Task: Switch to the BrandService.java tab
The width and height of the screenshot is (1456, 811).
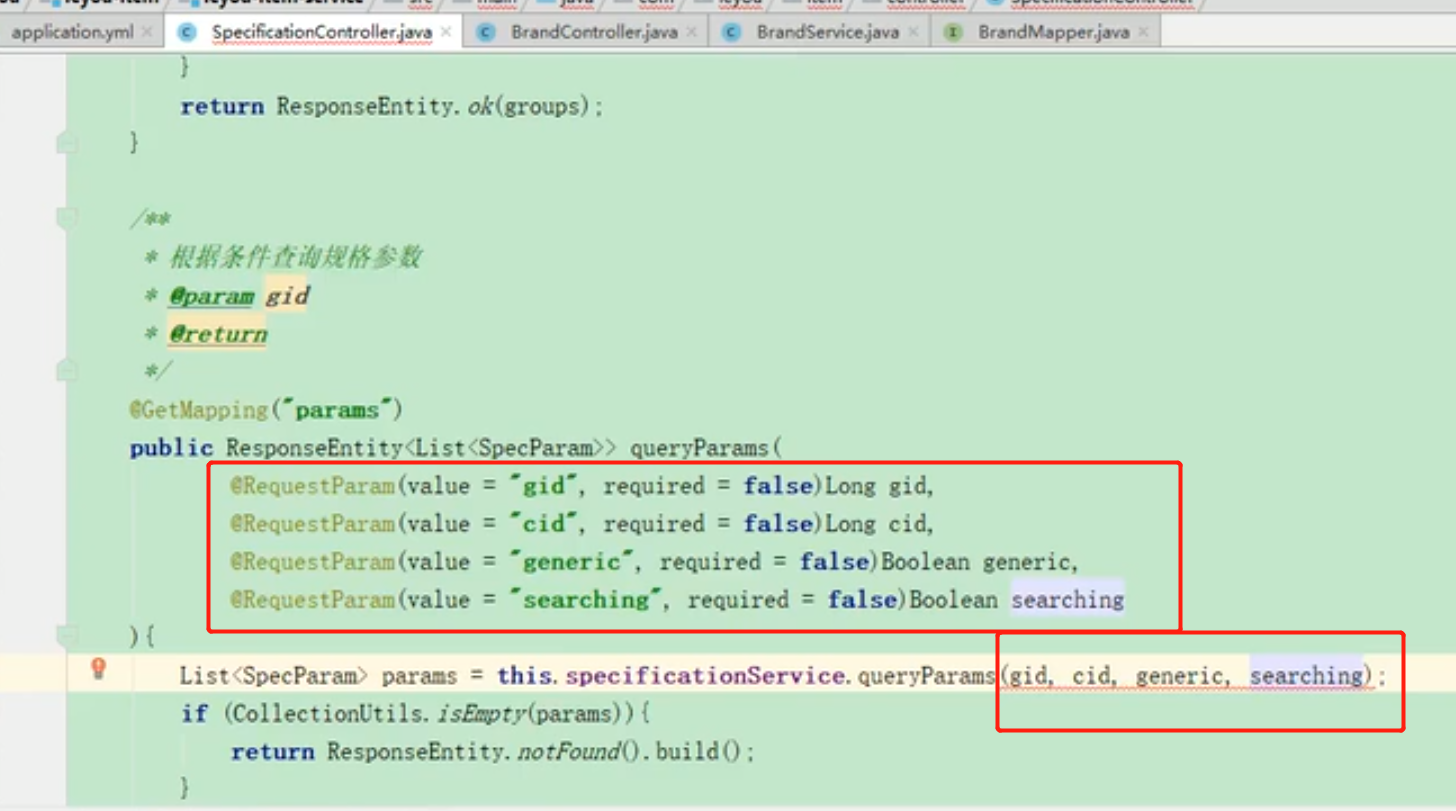Action: click(827, 32)
